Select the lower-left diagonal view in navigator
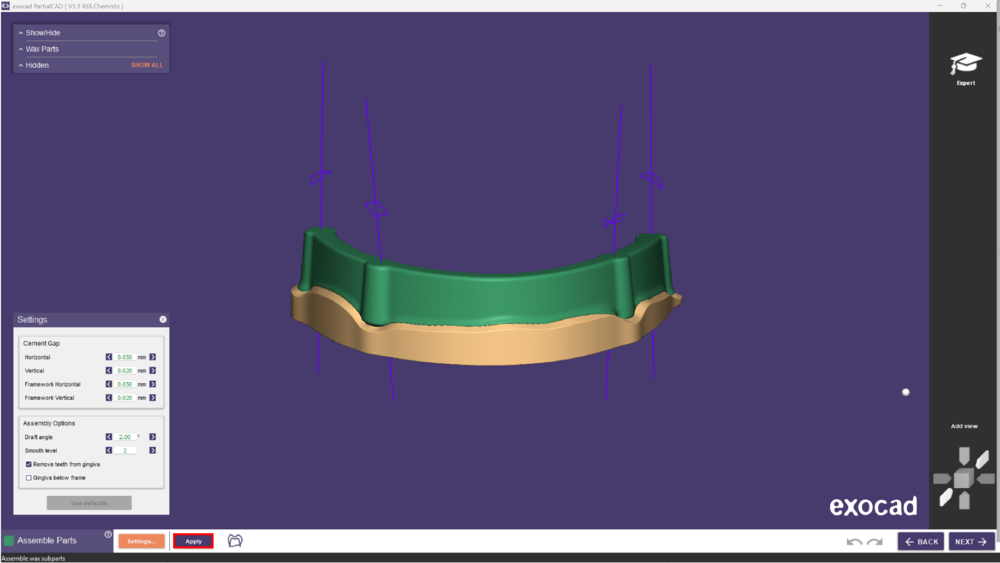The height and width of the screenshot is (563, 1000). [946, 497]
